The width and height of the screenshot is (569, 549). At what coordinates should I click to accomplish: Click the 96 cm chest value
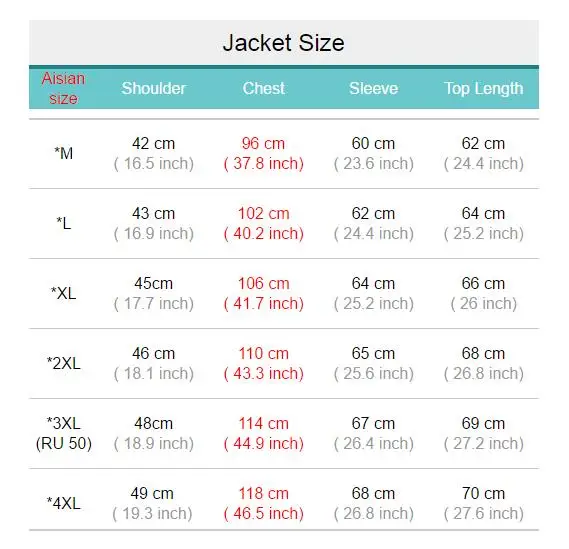[x=263, y=143]
